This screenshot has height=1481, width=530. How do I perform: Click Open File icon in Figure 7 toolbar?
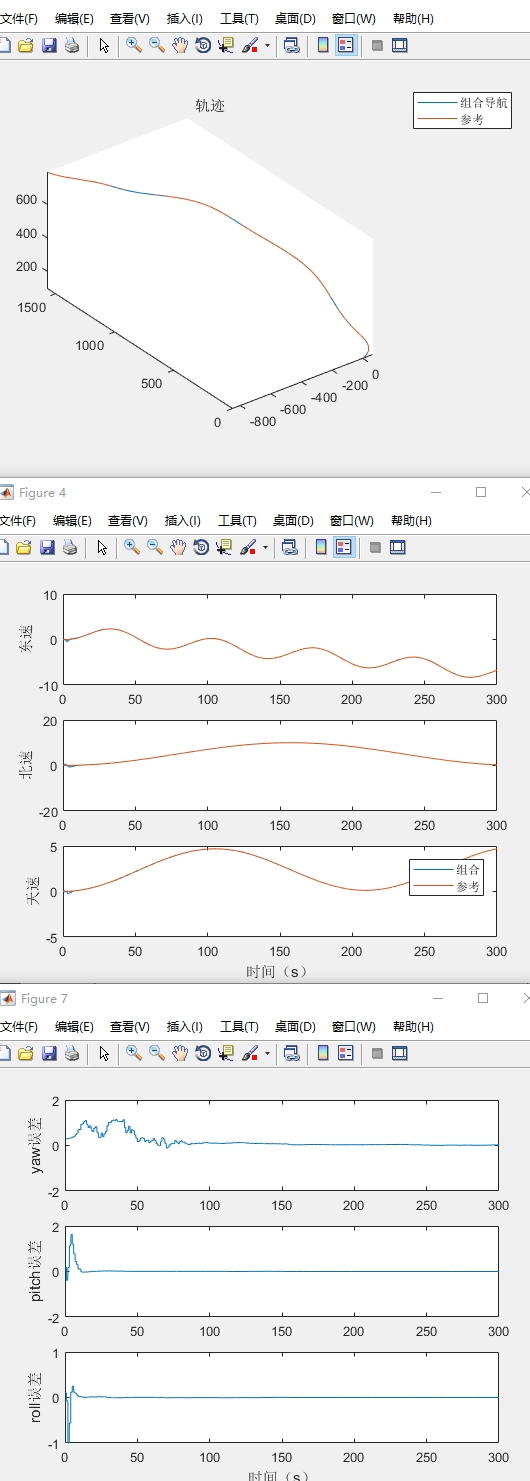pos(26,1053)
